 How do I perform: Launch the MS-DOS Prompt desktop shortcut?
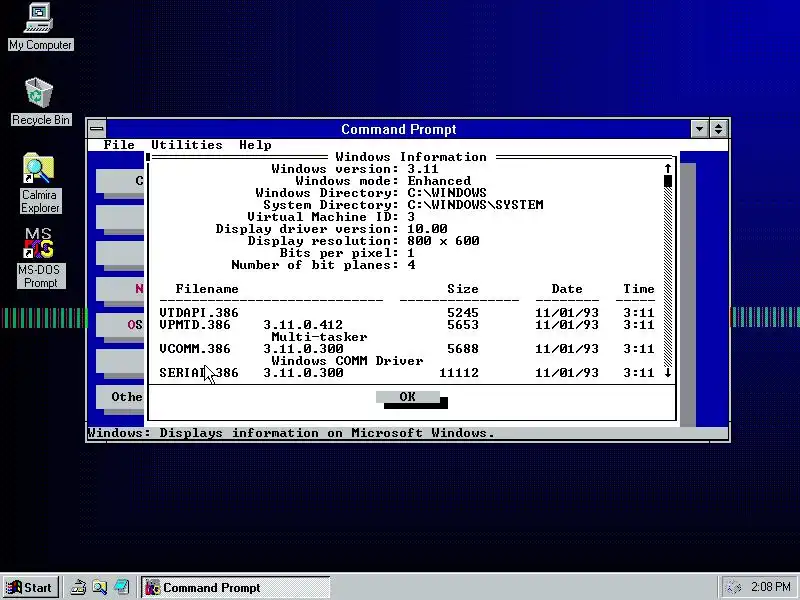tap(40, 258)
